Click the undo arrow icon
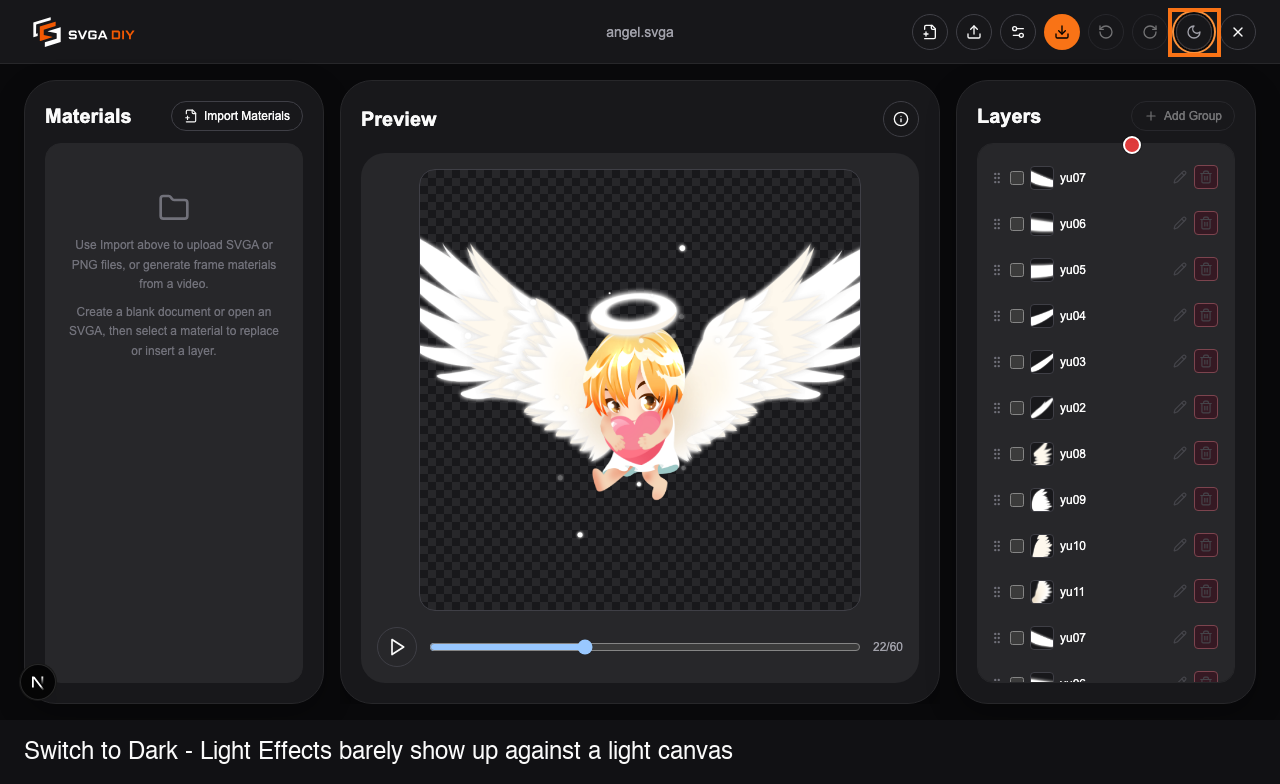 (1106, 32)
